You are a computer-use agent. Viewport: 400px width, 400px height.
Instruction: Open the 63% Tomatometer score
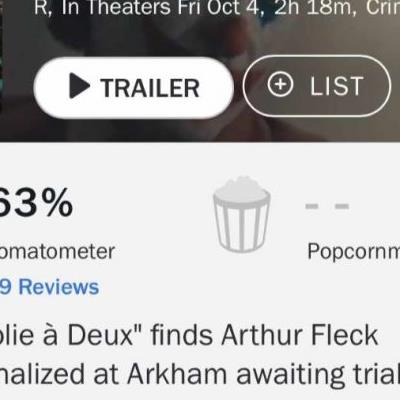pyautogui.click(x=36, y=203)
